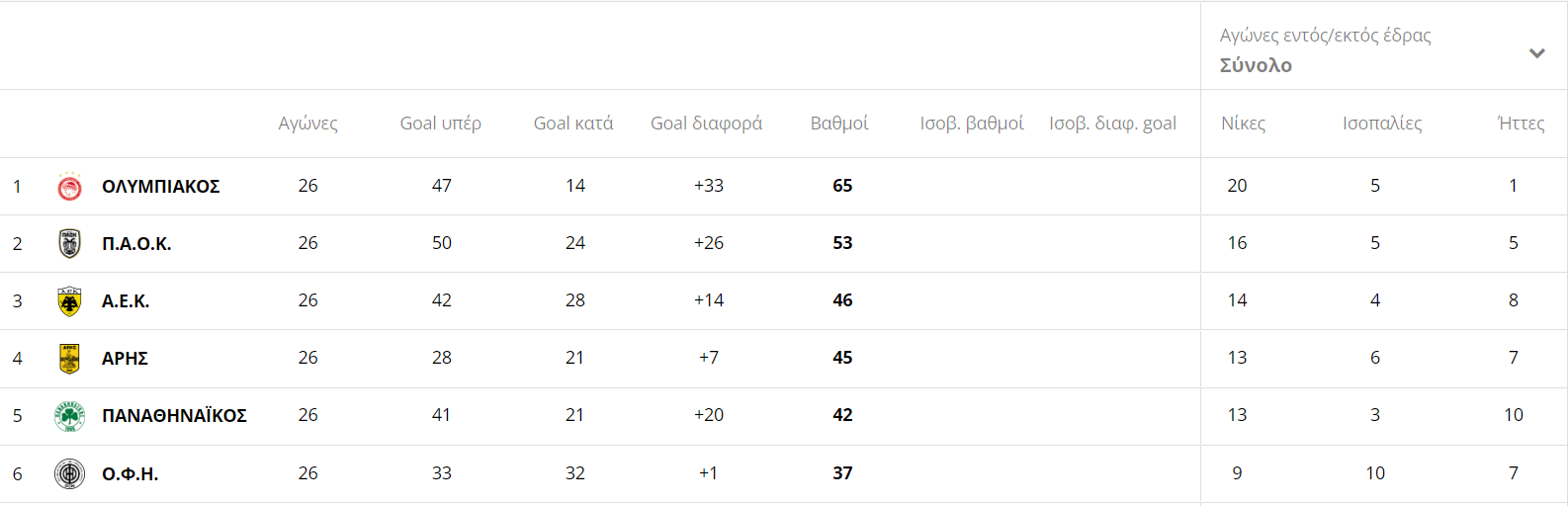The height and width of the screenshot is (506, 1568).
Task: Click the Ήττες column header
Action: point(1521,124)
